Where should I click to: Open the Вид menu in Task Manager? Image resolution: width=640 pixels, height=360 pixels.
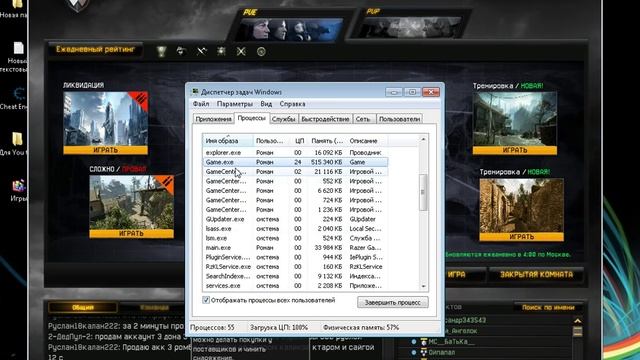[x=266, y=104]
